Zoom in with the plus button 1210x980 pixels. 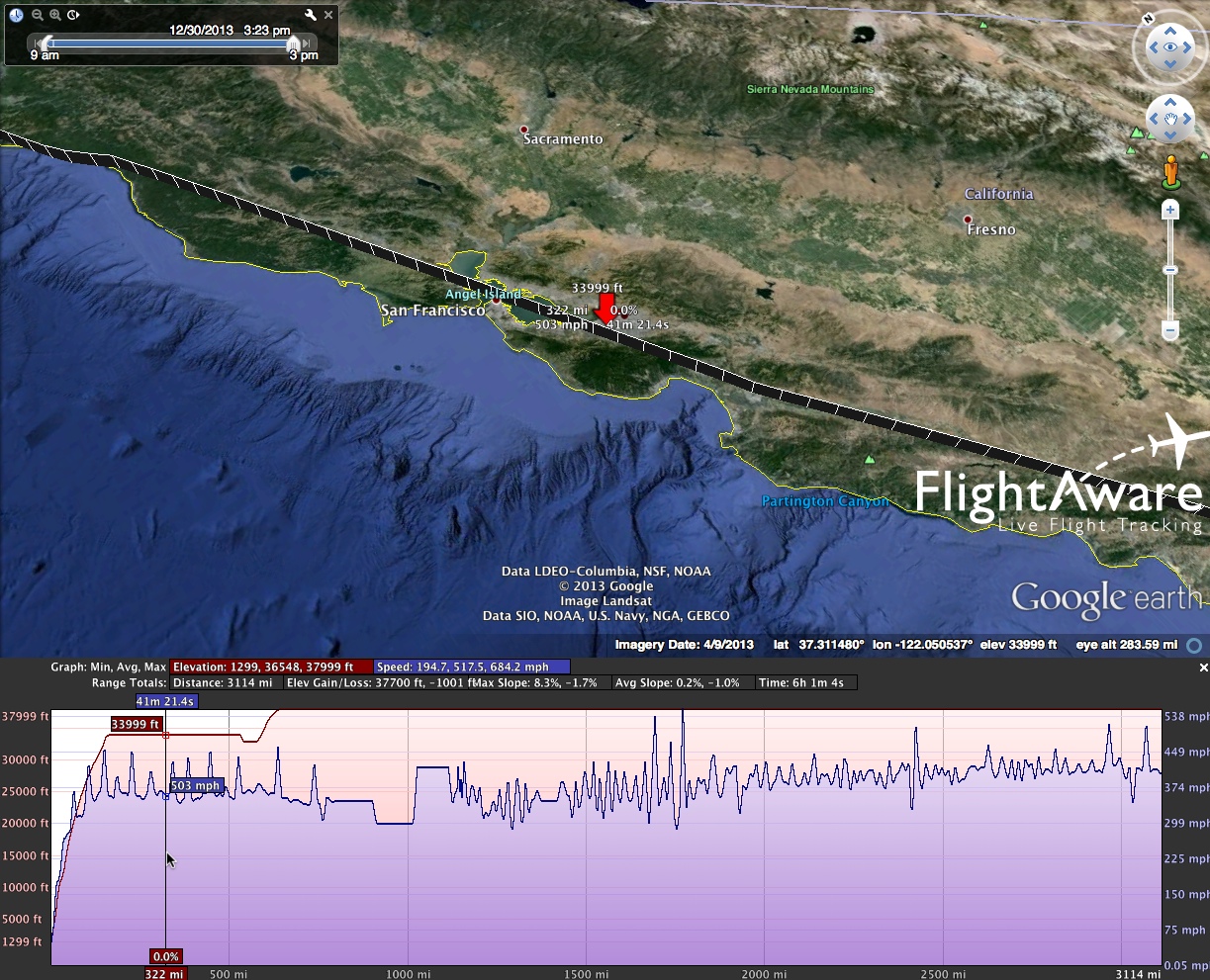(x=1170, y=210)
